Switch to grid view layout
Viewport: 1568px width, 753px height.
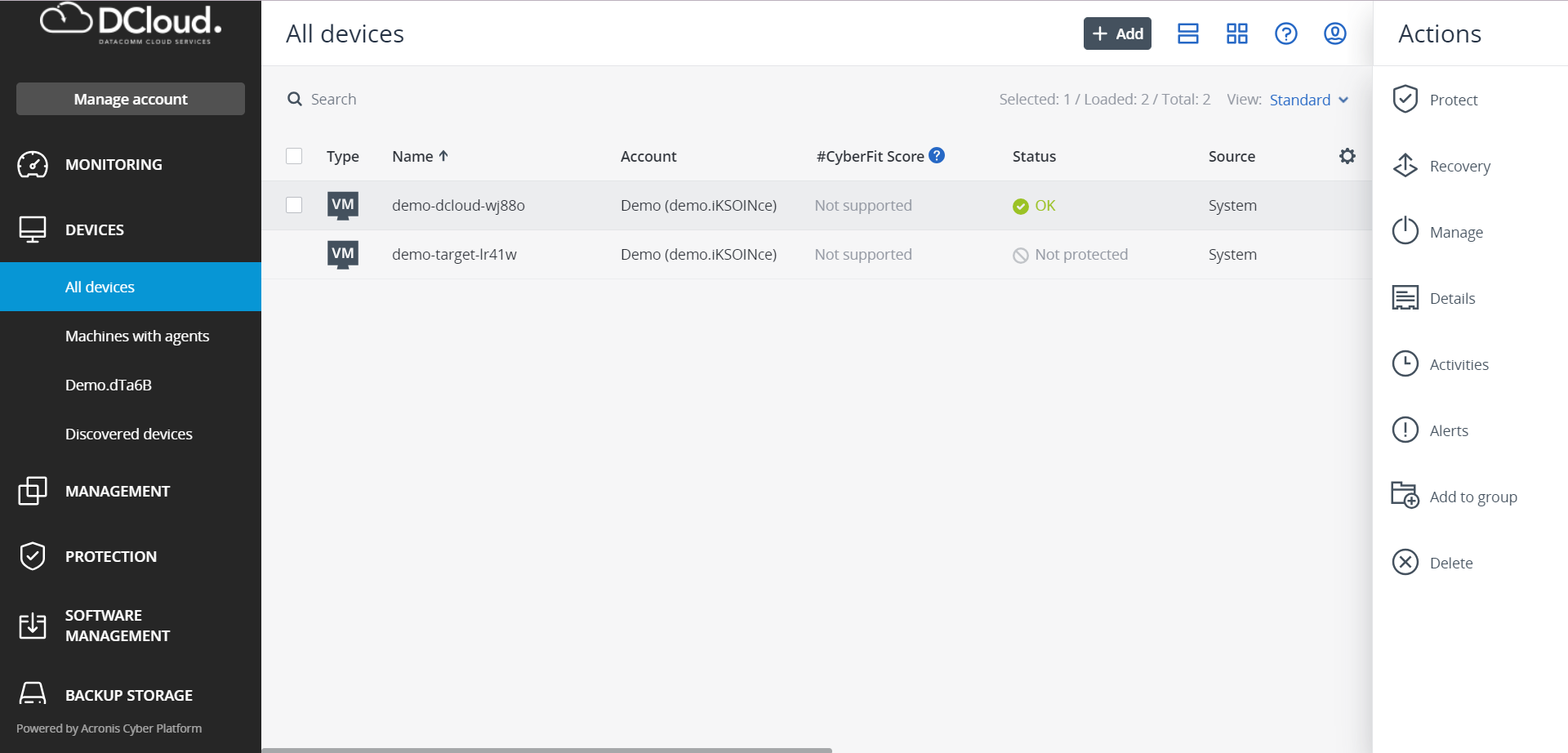point(1236,33)
